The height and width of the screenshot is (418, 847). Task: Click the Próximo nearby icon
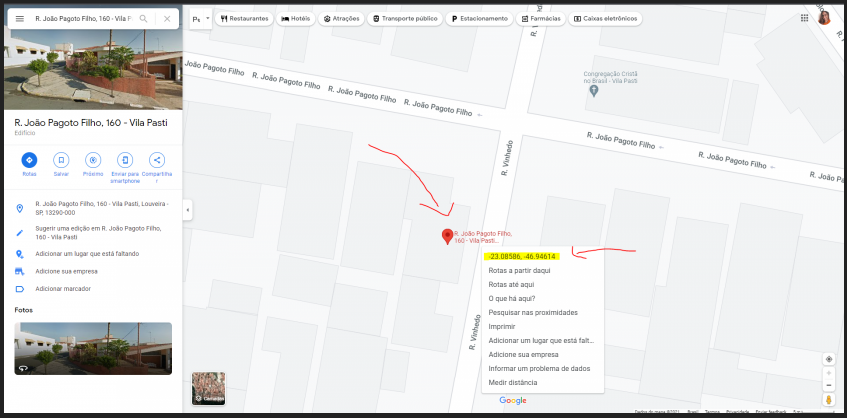[93, 160]
